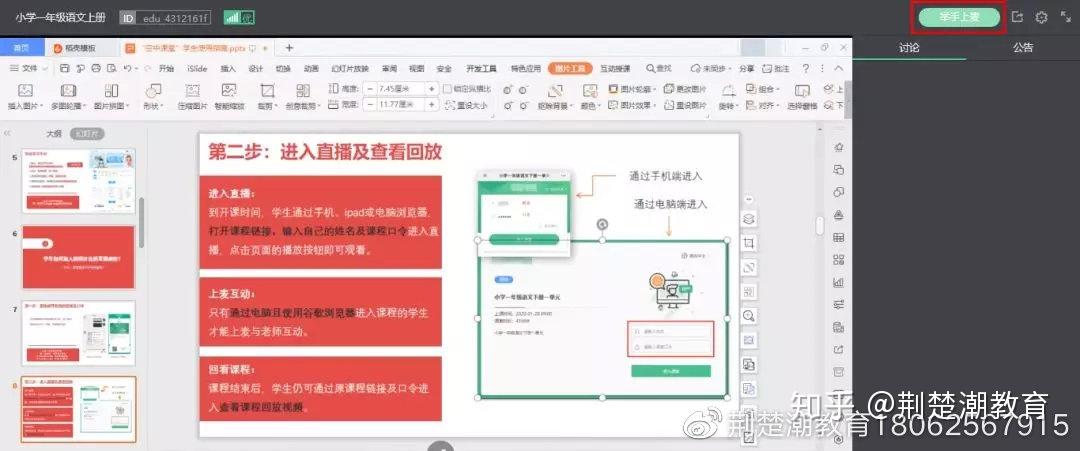Click the green signal strength indicator

click(x=239, y=18)
